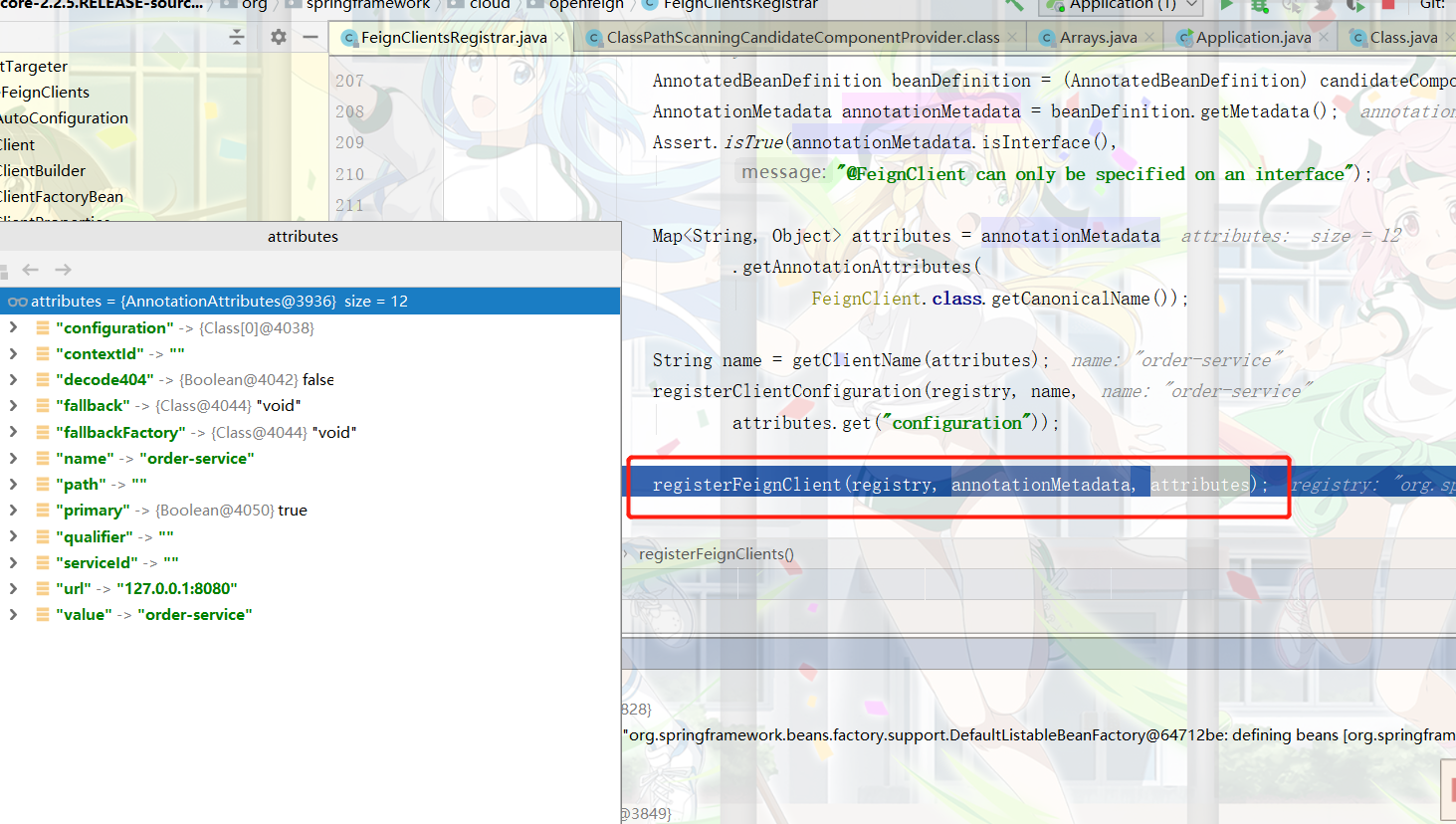Expand the "contextId" attribute node
Viewport: 1456px width, 824px height.
click(13, 353)
